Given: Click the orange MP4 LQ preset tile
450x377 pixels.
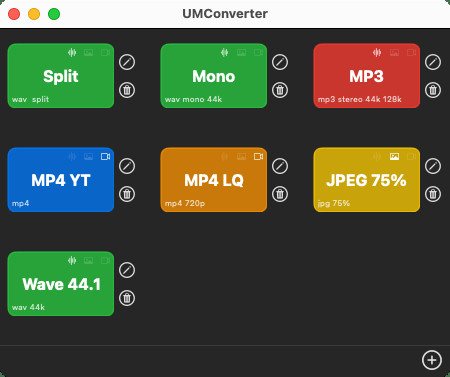Looking at the screenshot, I should [x=214, y=180].
